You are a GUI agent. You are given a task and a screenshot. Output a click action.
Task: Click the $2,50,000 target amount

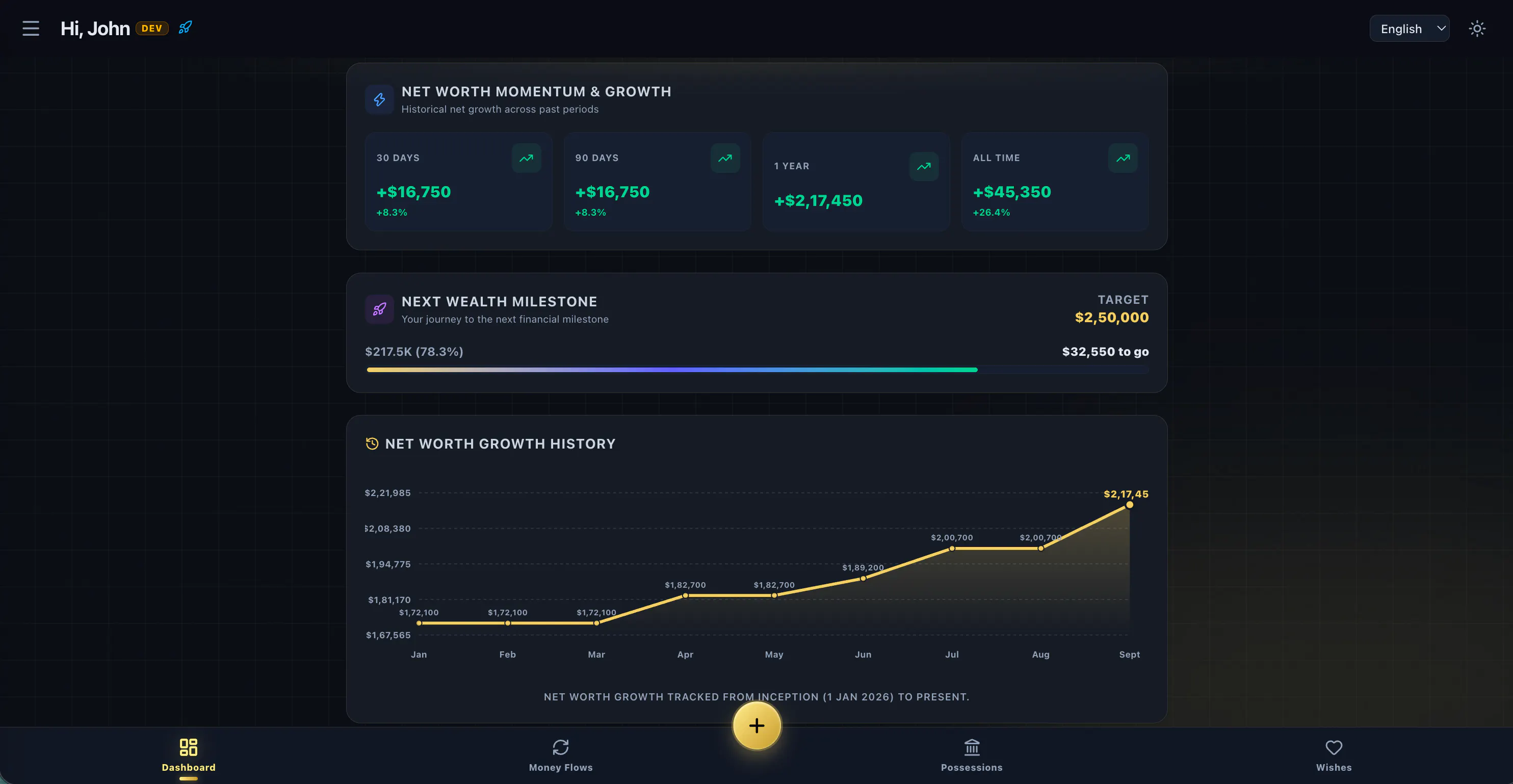(x=1111, y=317)
